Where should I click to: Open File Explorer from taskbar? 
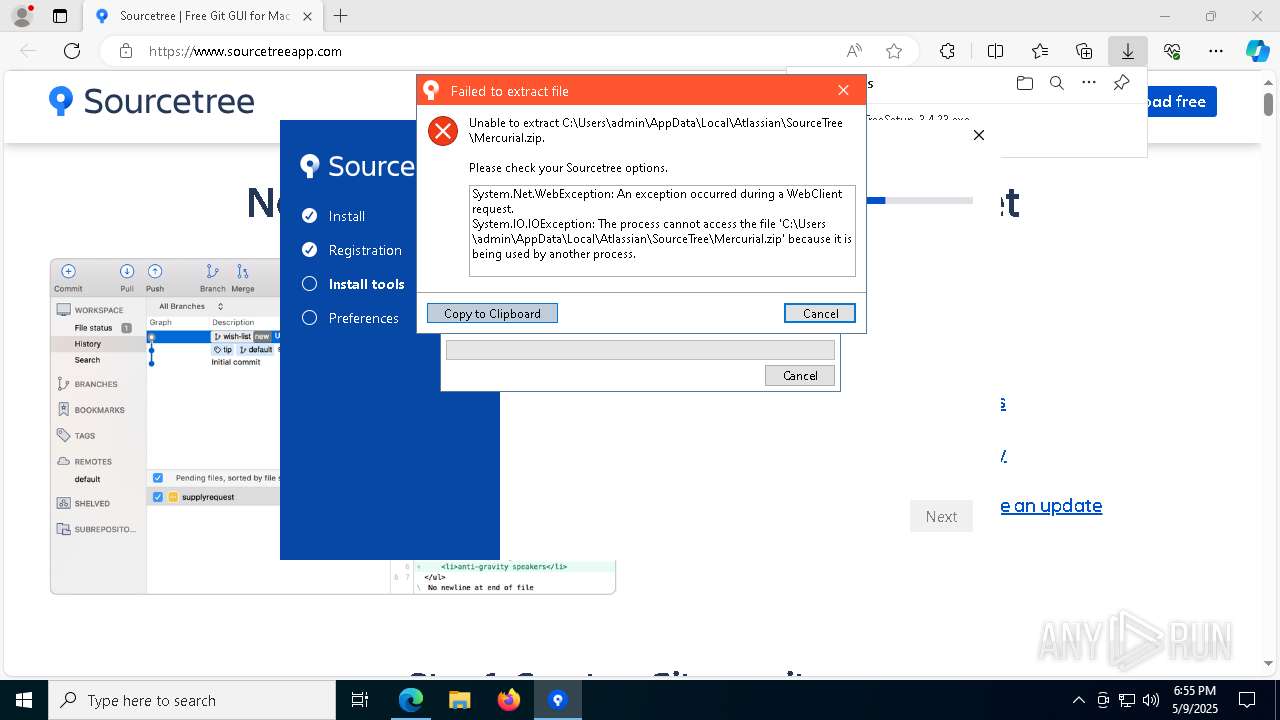(460, 700)
